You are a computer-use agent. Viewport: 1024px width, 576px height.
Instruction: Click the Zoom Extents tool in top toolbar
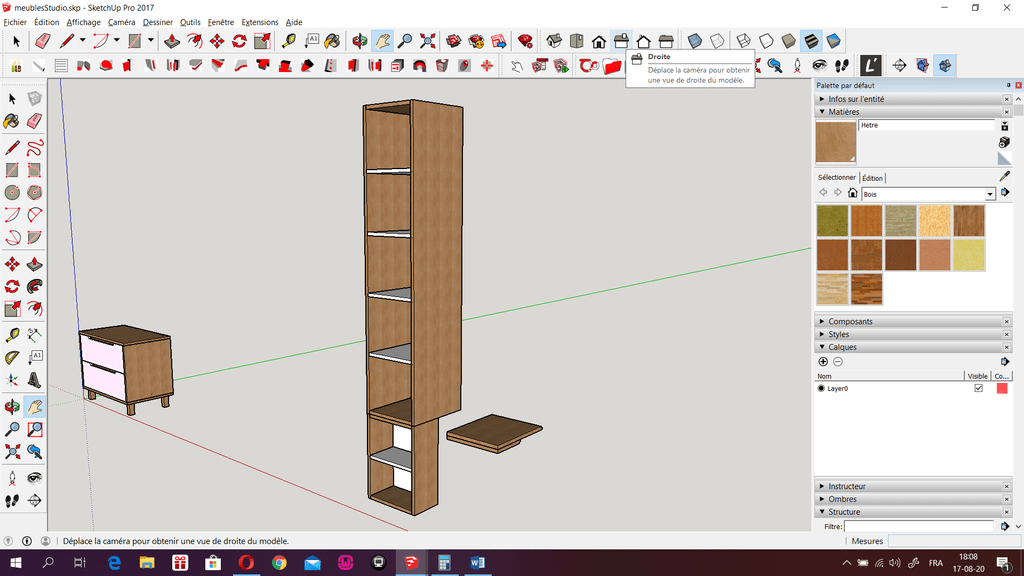coord(428,41)
